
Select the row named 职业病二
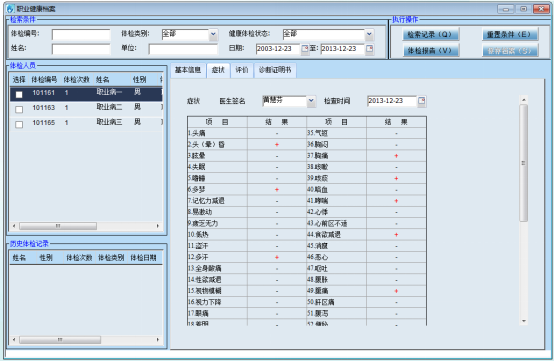86,108
